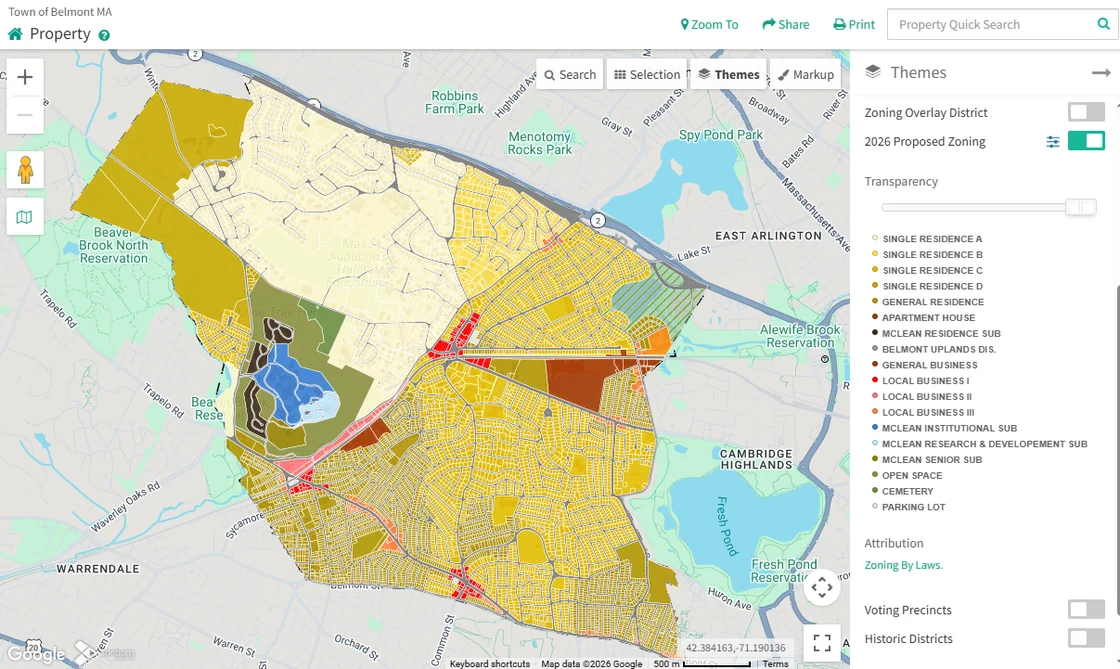Collapse the Themes panel with the arrow
This screenshot has height=669, width=1120.
[1101, 73]
